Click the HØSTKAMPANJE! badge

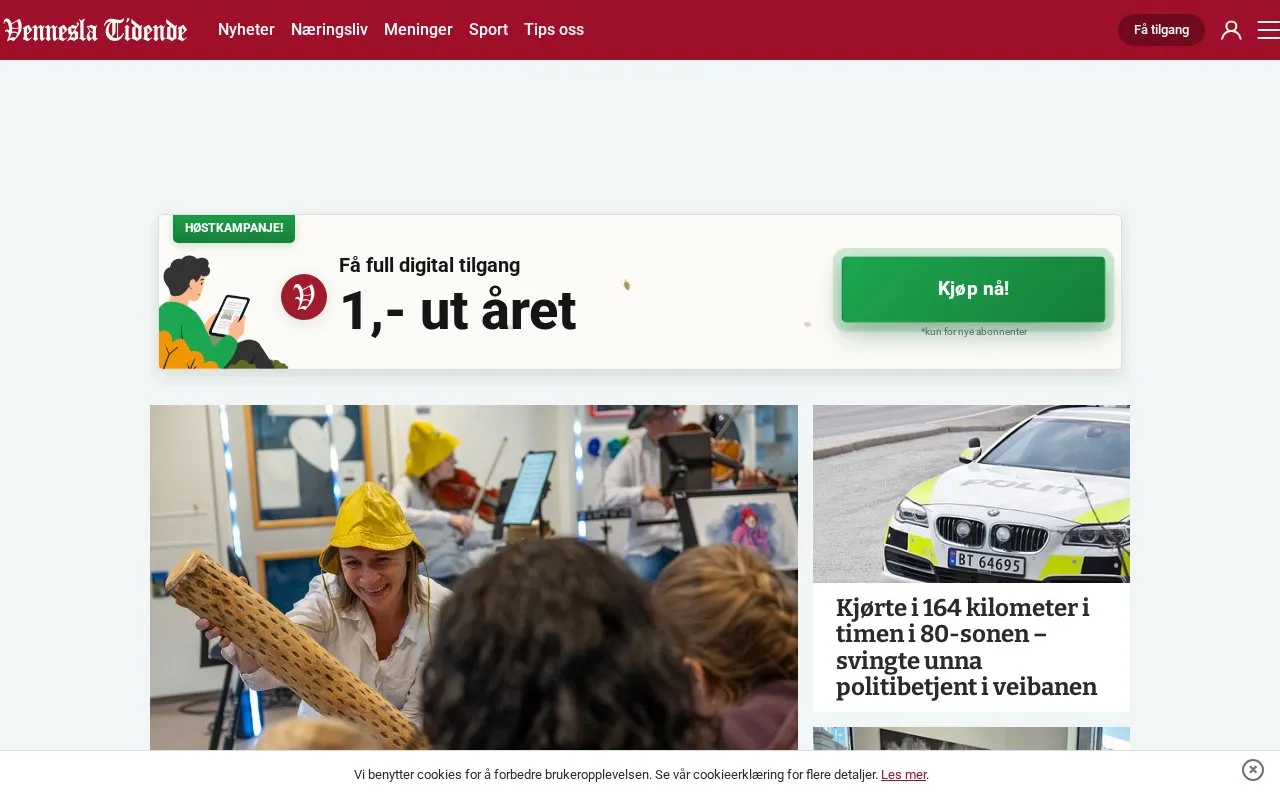(234, 228)
